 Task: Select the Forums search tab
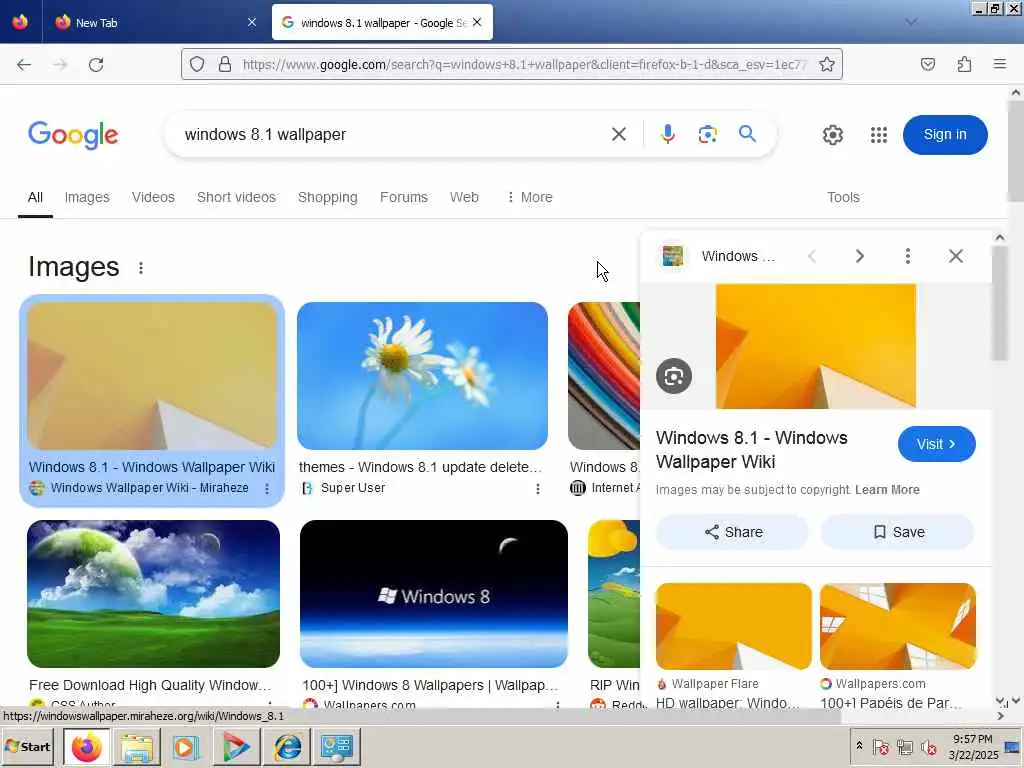404,197
